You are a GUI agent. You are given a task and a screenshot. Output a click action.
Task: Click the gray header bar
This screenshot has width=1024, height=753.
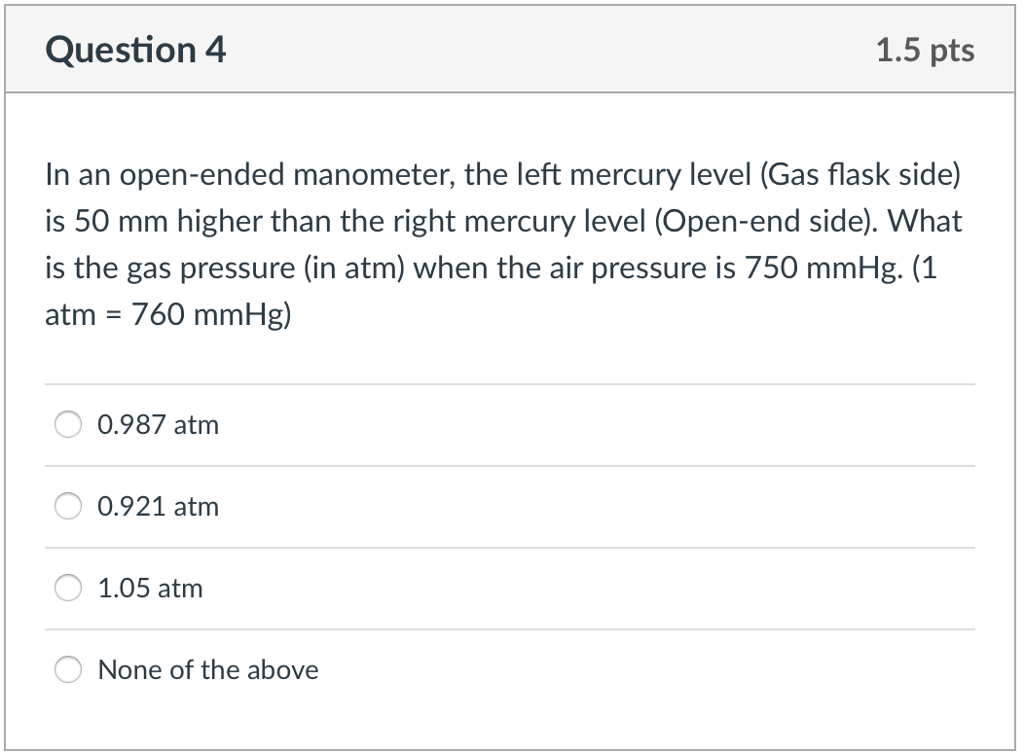pyautogui.click(x=510, y=48)
